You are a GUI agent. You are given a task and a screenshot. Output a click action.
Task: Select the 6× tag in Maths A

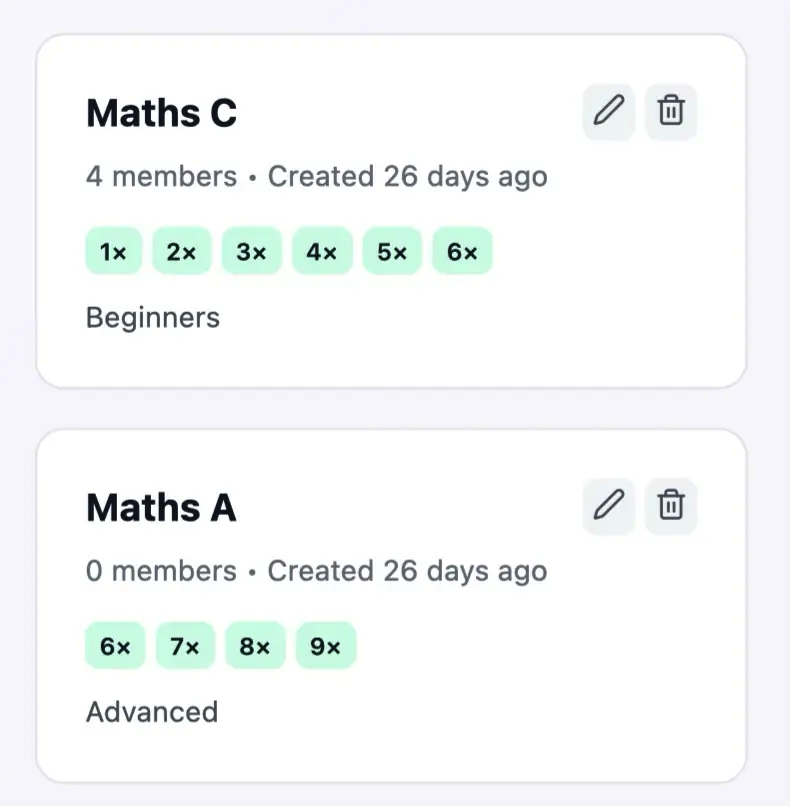click(115, 646)
